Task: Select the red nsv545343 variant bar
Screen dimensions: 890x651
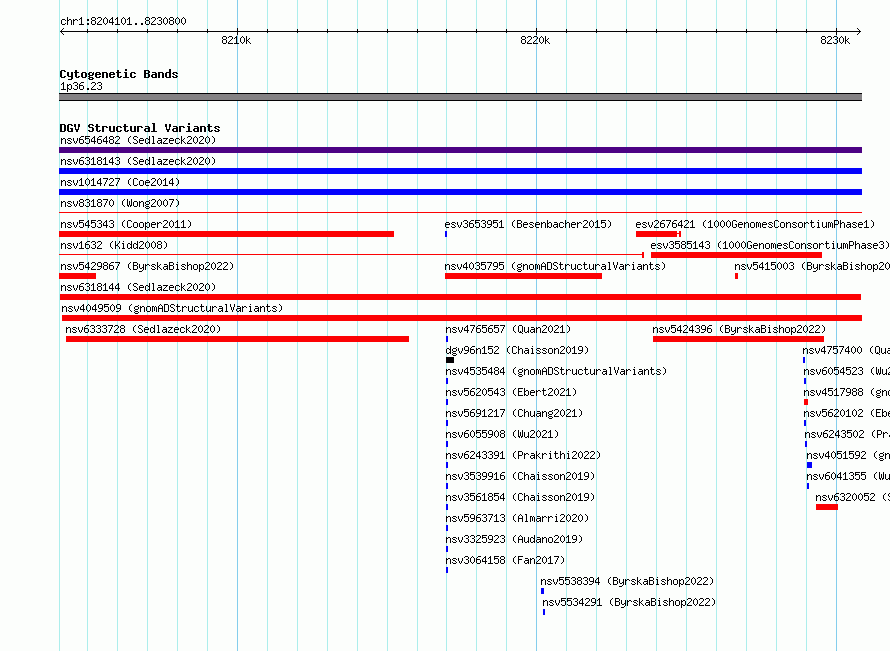Action: [x=226, y=234]
